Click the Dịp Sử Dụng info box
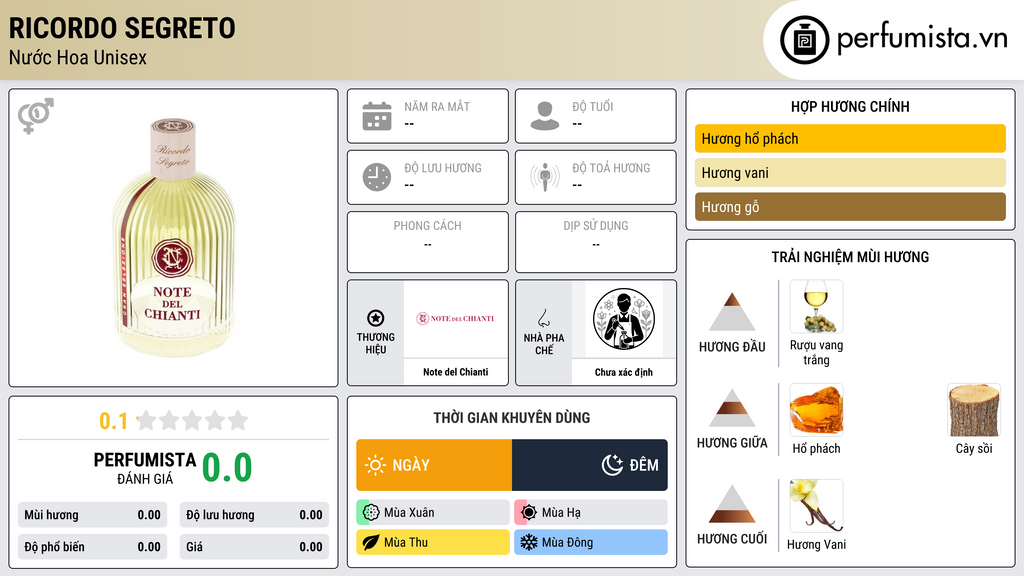Viewport: 1024px width, 576px height. pyautogui.click(x=596, y=242)
